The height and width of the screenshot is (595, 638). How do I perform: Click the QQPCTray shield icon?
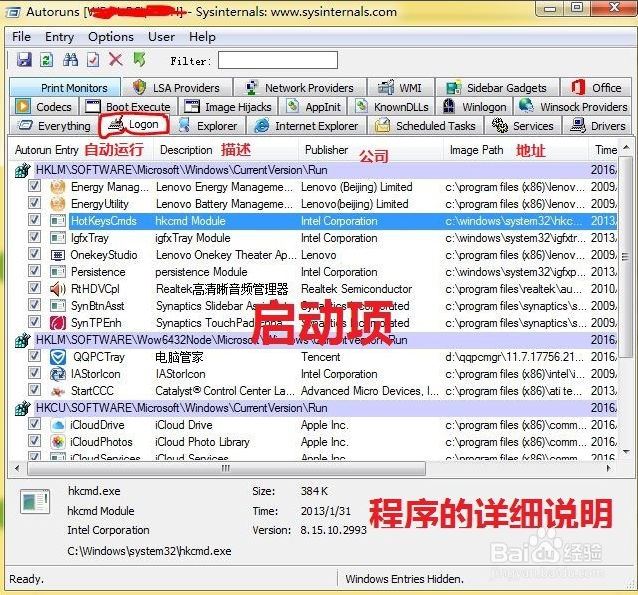tap(58, 357)
